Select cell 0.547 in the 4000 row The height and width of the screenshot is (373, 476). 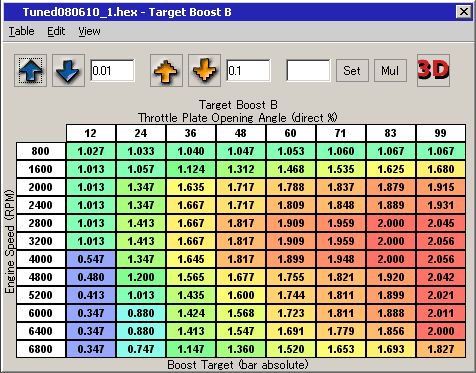(91, 259)
